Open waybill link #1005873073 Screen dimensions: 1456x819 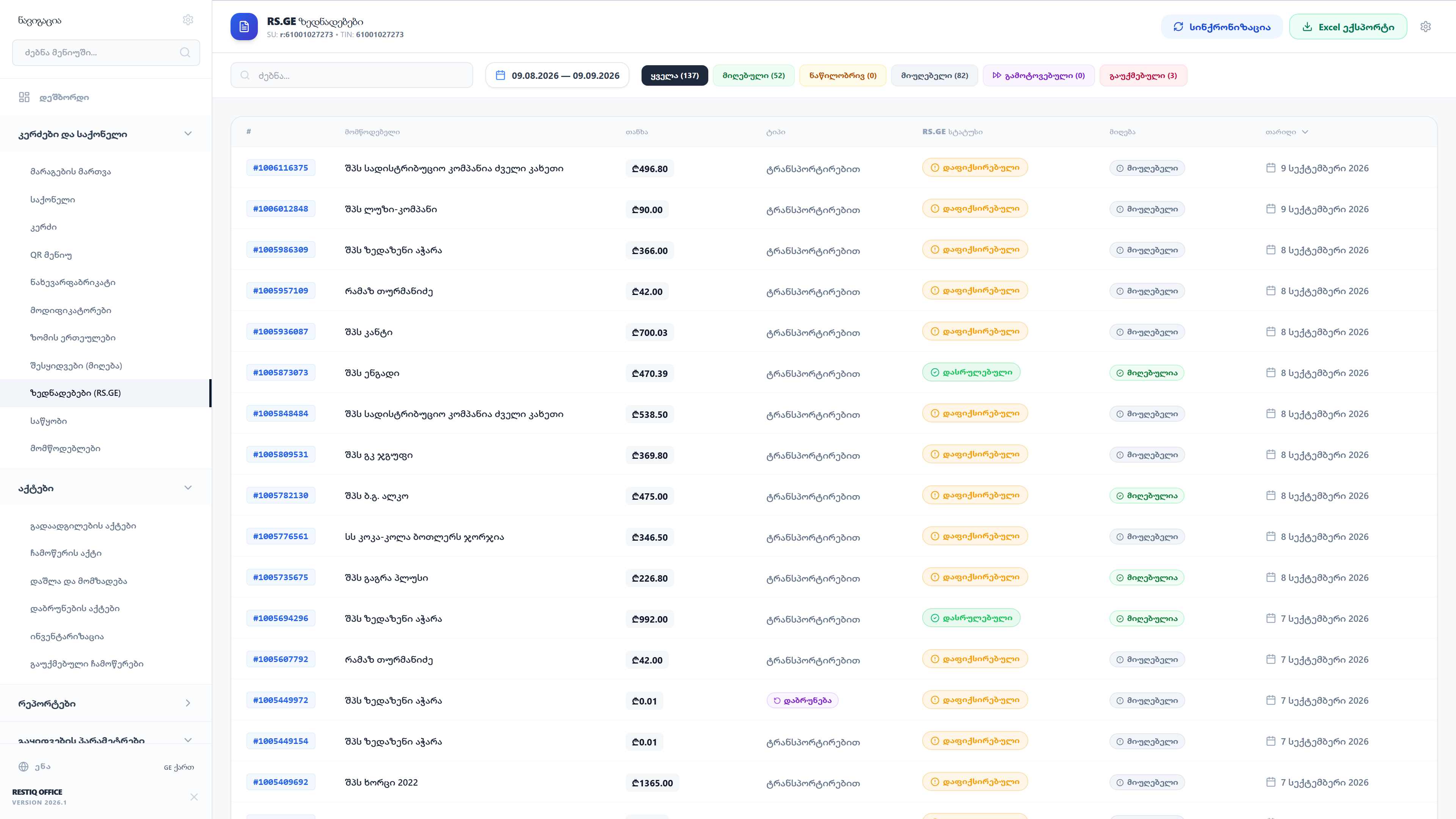click(x=280, y=372)
